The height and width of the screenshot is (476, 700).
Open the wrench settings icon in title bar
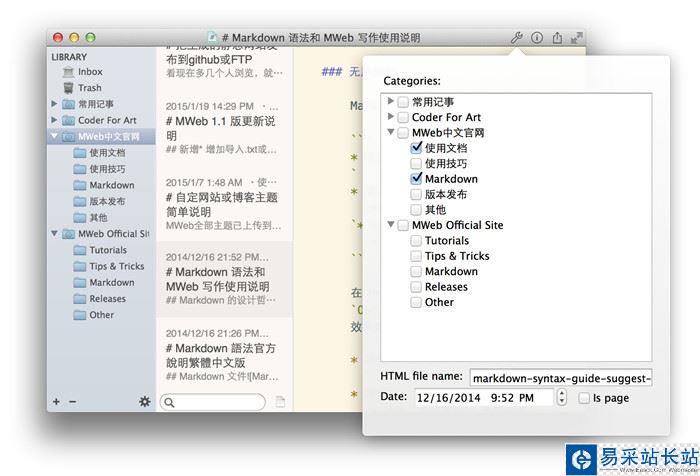click(517, 38)
